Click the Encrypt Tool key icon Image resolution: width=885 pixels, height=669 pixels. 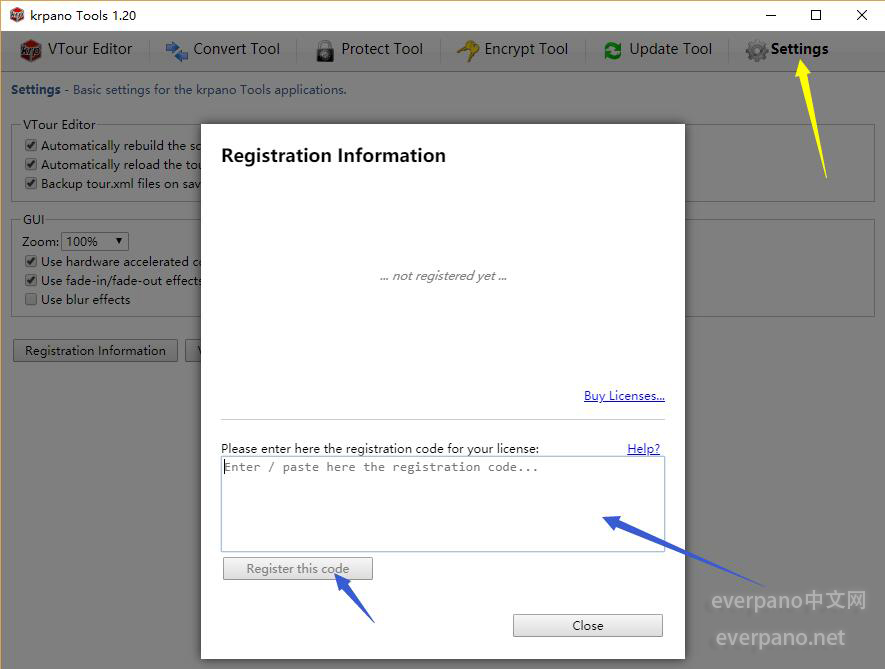[x=468, y=50]
